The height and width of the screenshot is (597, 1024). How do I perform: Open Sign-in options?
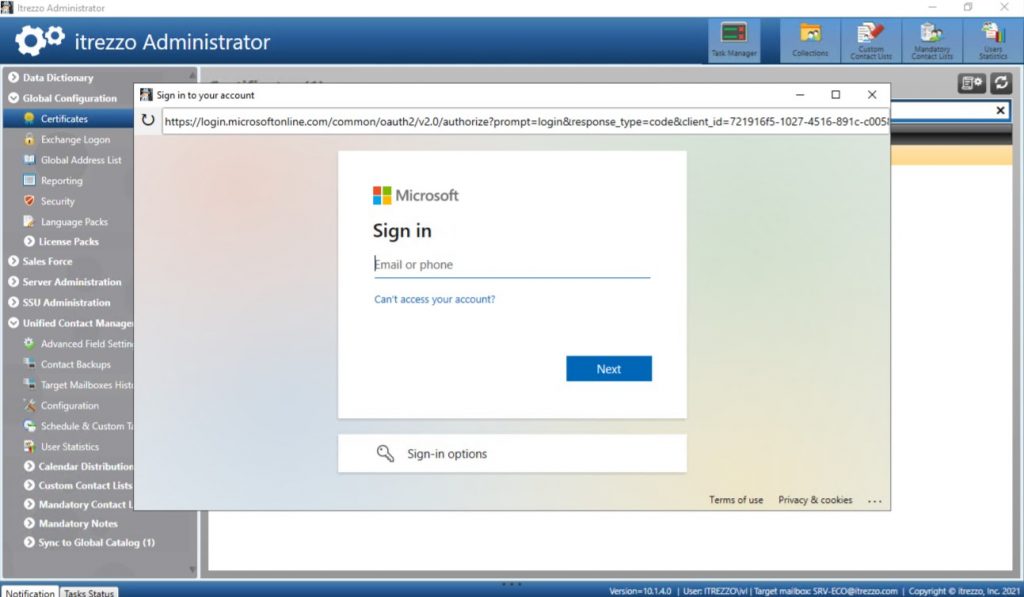(x=512, y=453)
